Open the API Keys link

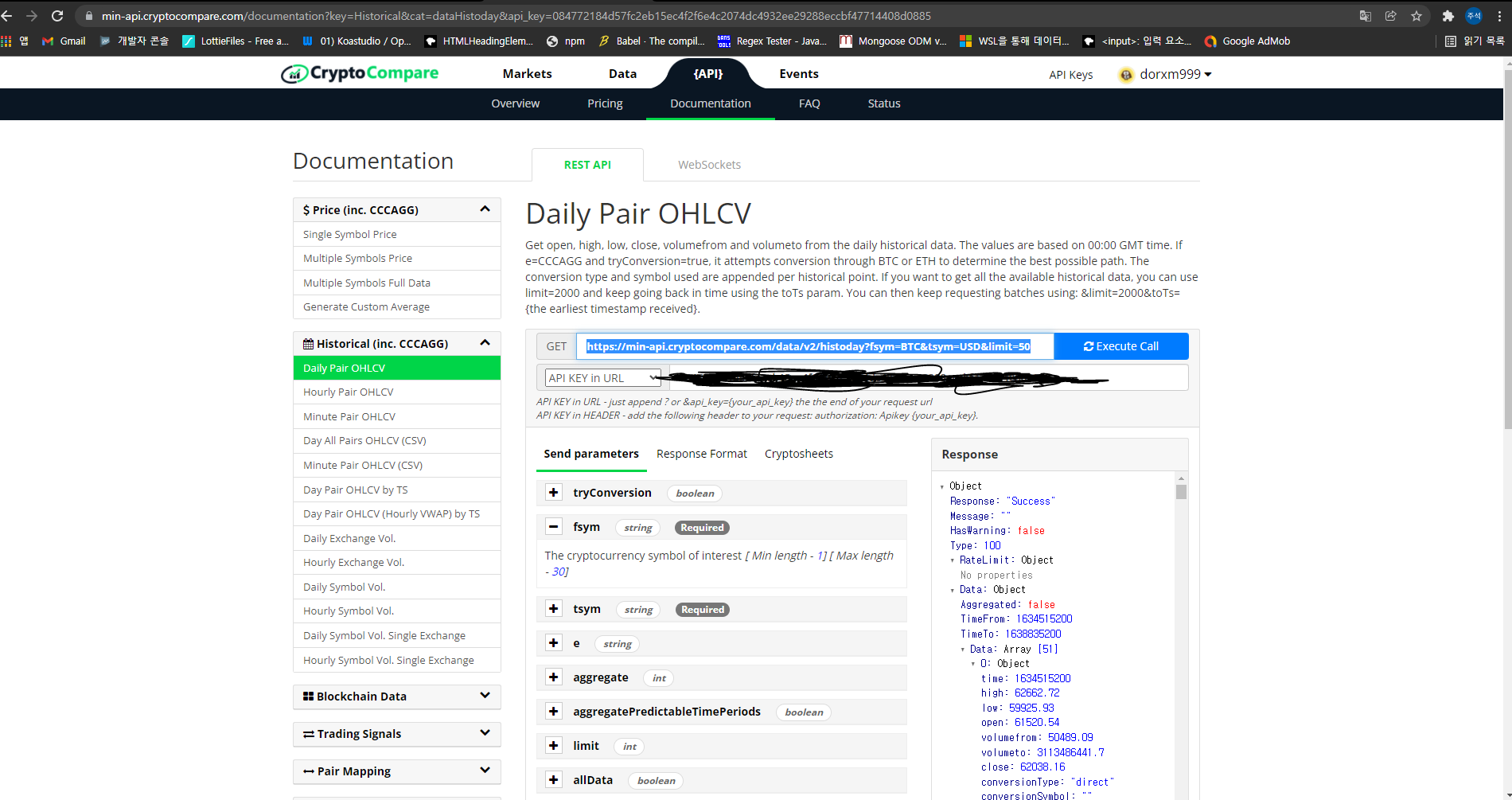(x=1070, y=75)
